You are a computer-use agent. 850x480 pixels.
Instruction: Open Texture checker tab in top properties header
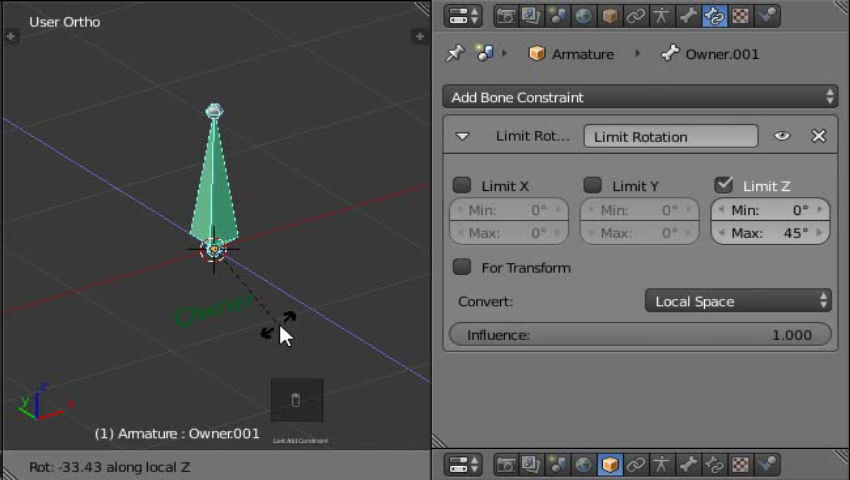(x=740, y=16)
